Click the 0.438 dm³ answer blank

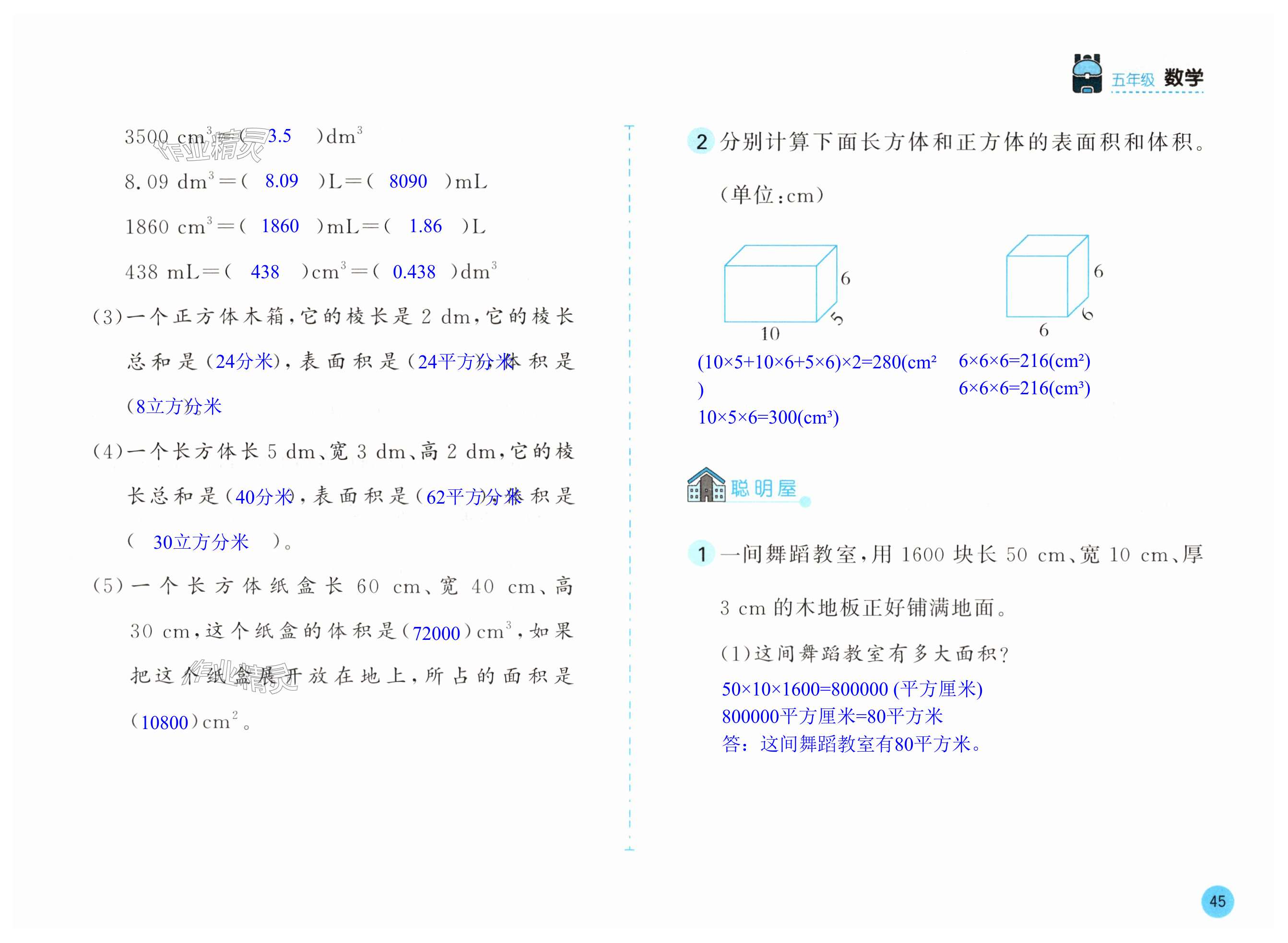coord(414,271)
